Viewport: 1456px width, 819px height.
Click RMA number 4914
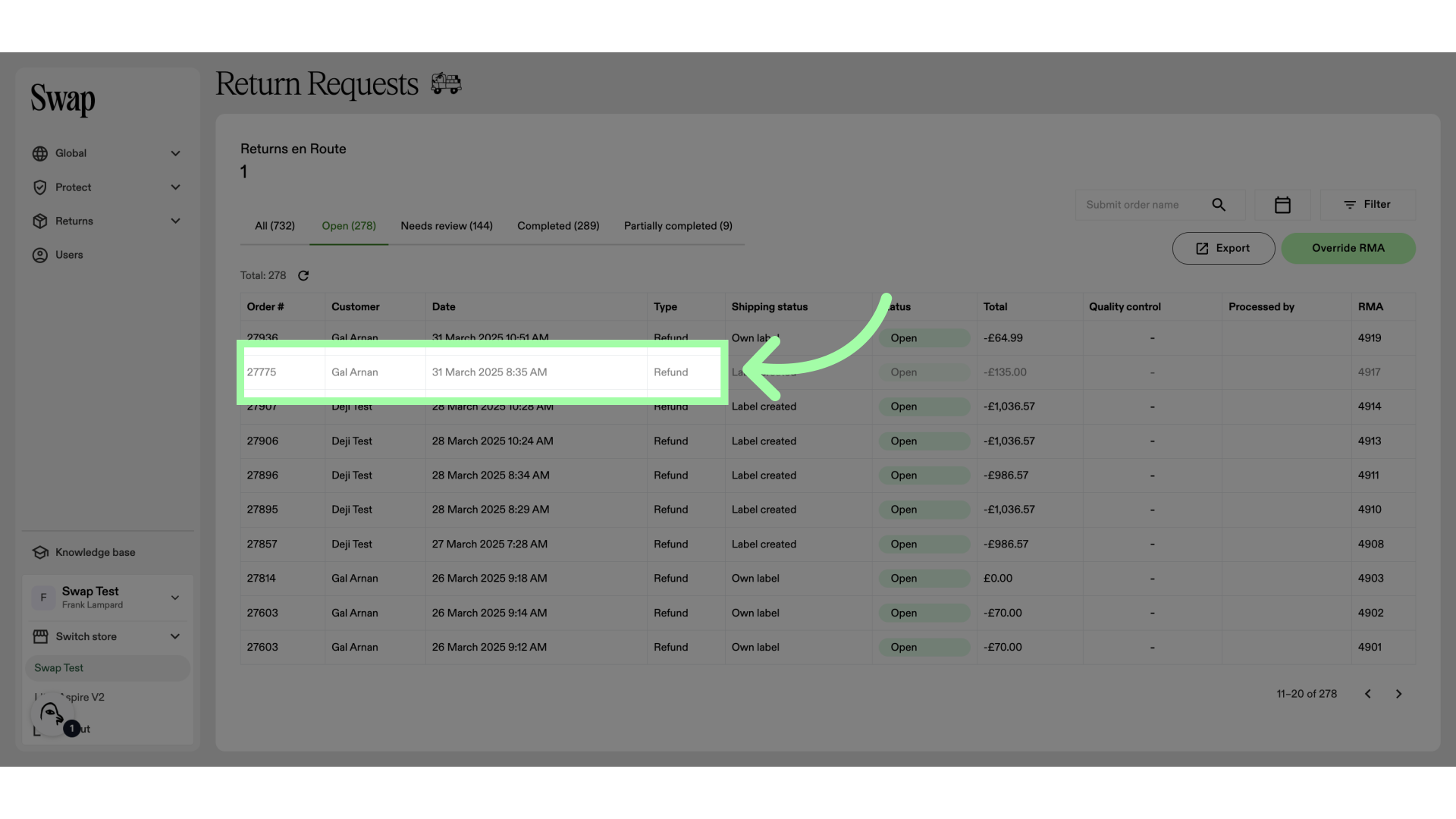pos(1369,406)
